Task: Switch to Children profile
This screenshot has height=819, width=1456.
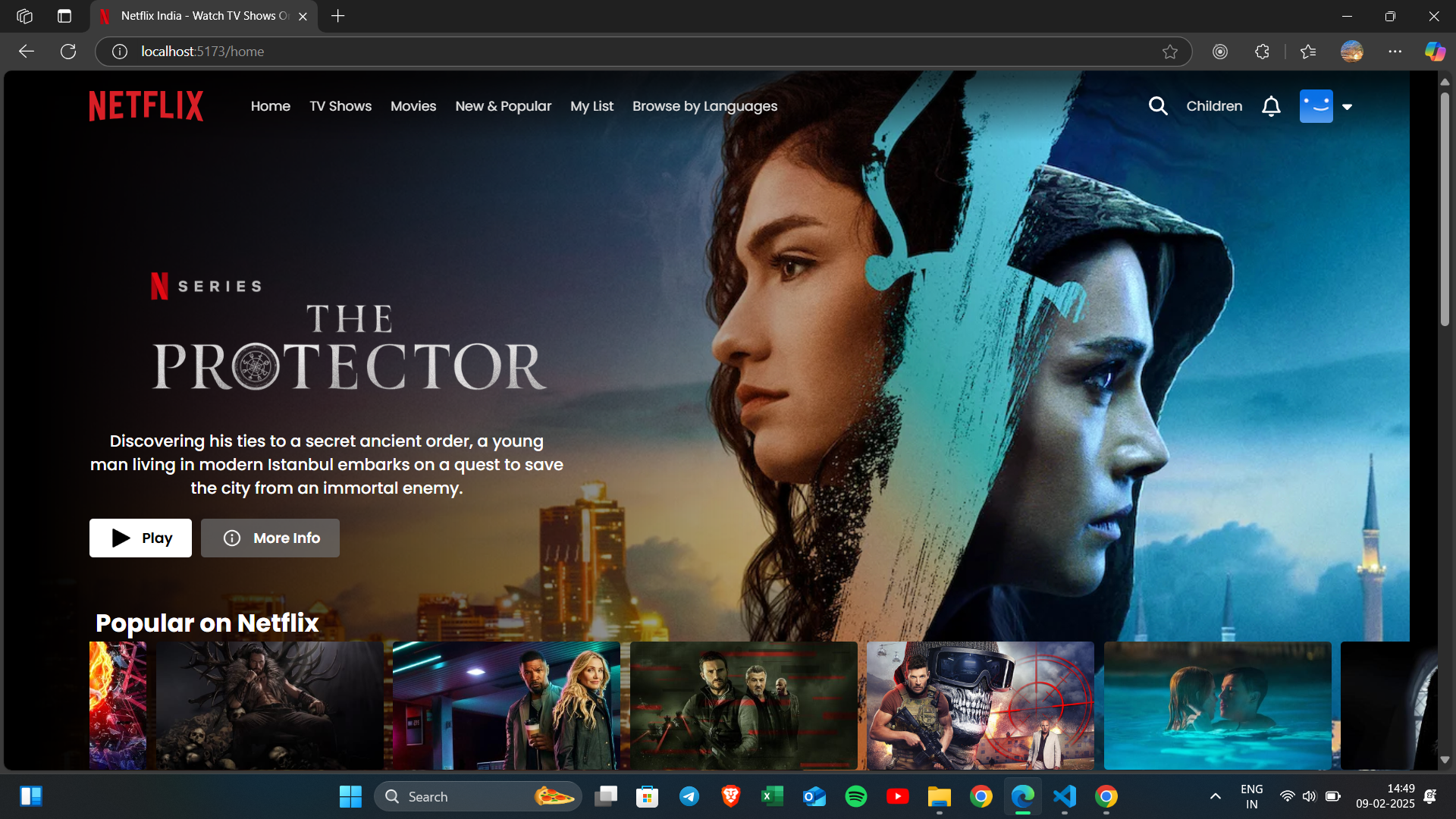Action: (1215, 106)
